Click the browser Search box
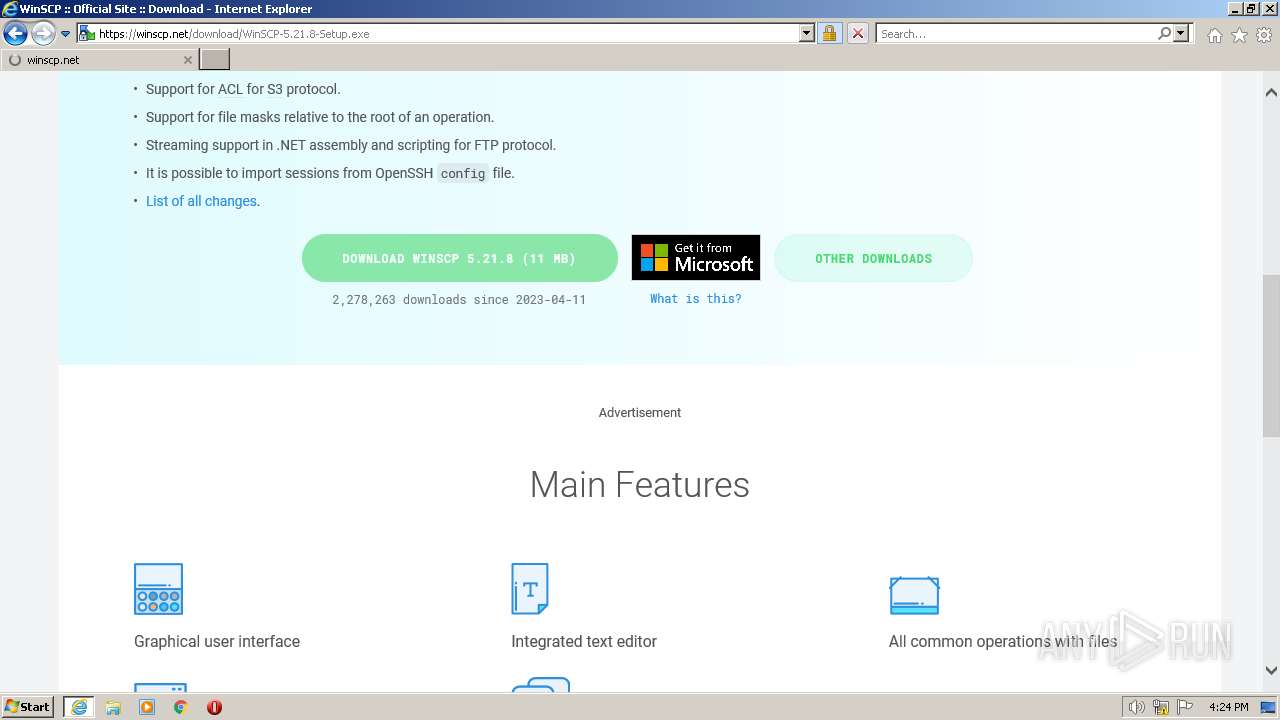This screenshot has width=1280, height=720. 1015,33
